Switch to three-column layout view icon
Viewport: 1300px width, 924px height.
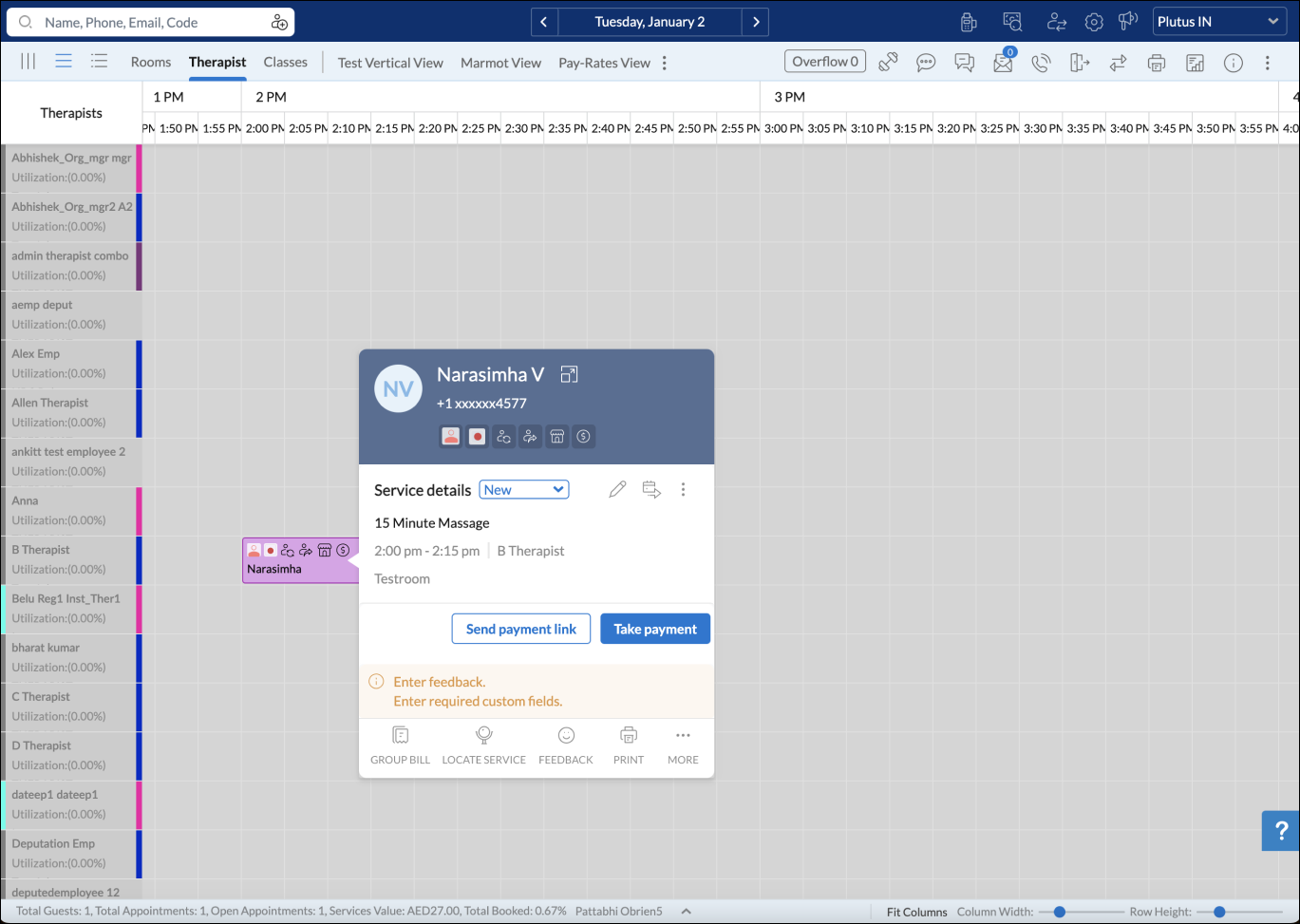(x=28, y=62)
